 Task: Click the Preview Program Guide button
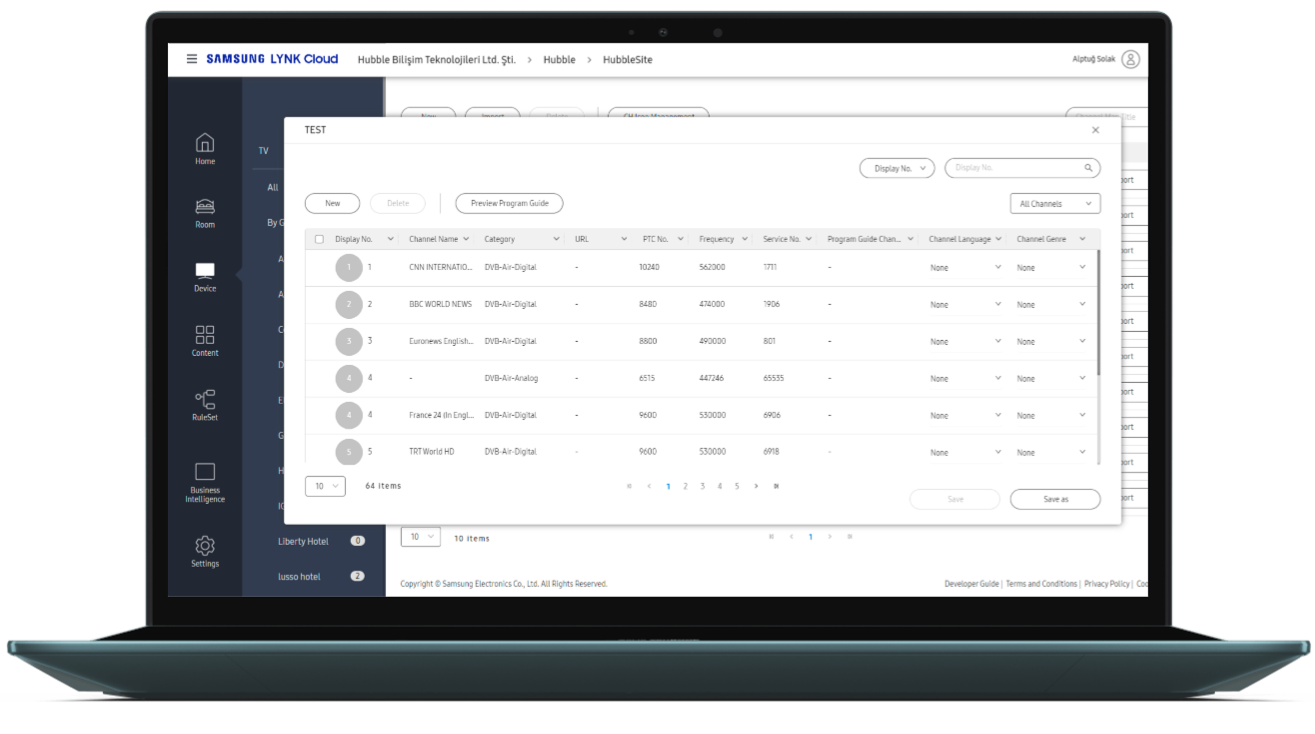click(509, 203)
